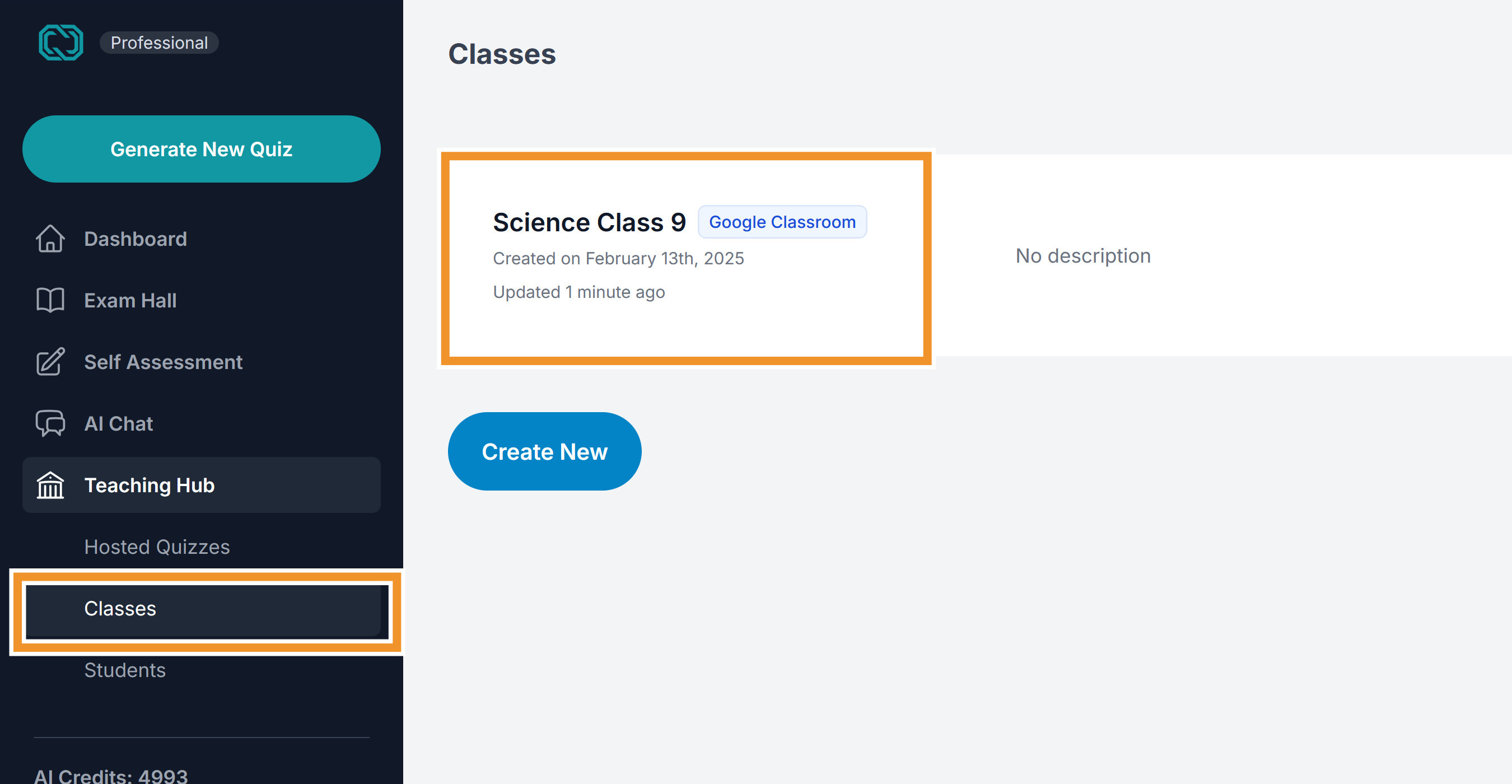The width and height of the screenshot is (1512, 784).
Task: Click the Teaching Hub building icon
Action: 50,486
